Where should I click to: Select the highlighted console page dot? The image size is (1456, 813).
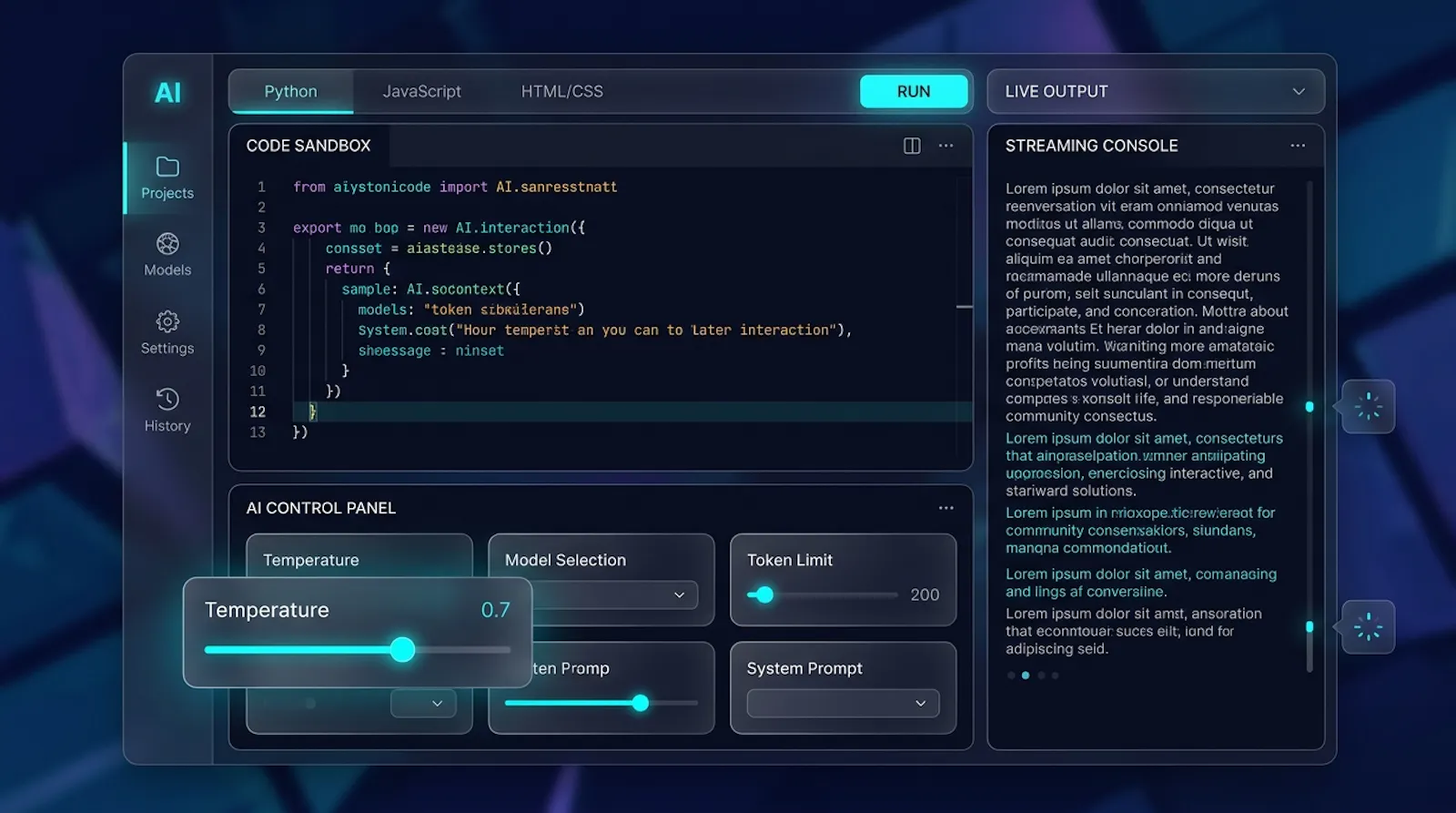[1026, 676]
